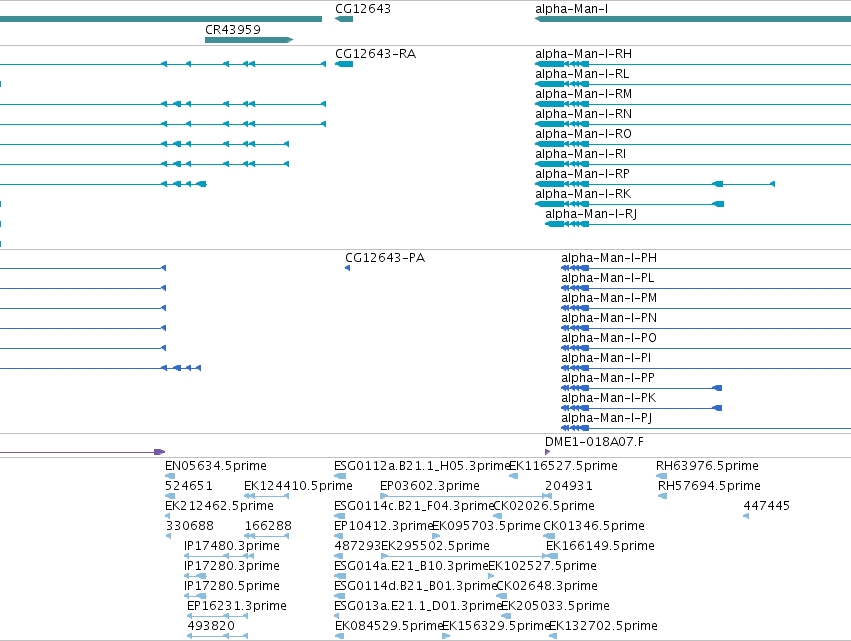The height and width of the screenshot is (641, 851).
Task: Select protein alpha-Man-I-PI
Action: [606, 358]
